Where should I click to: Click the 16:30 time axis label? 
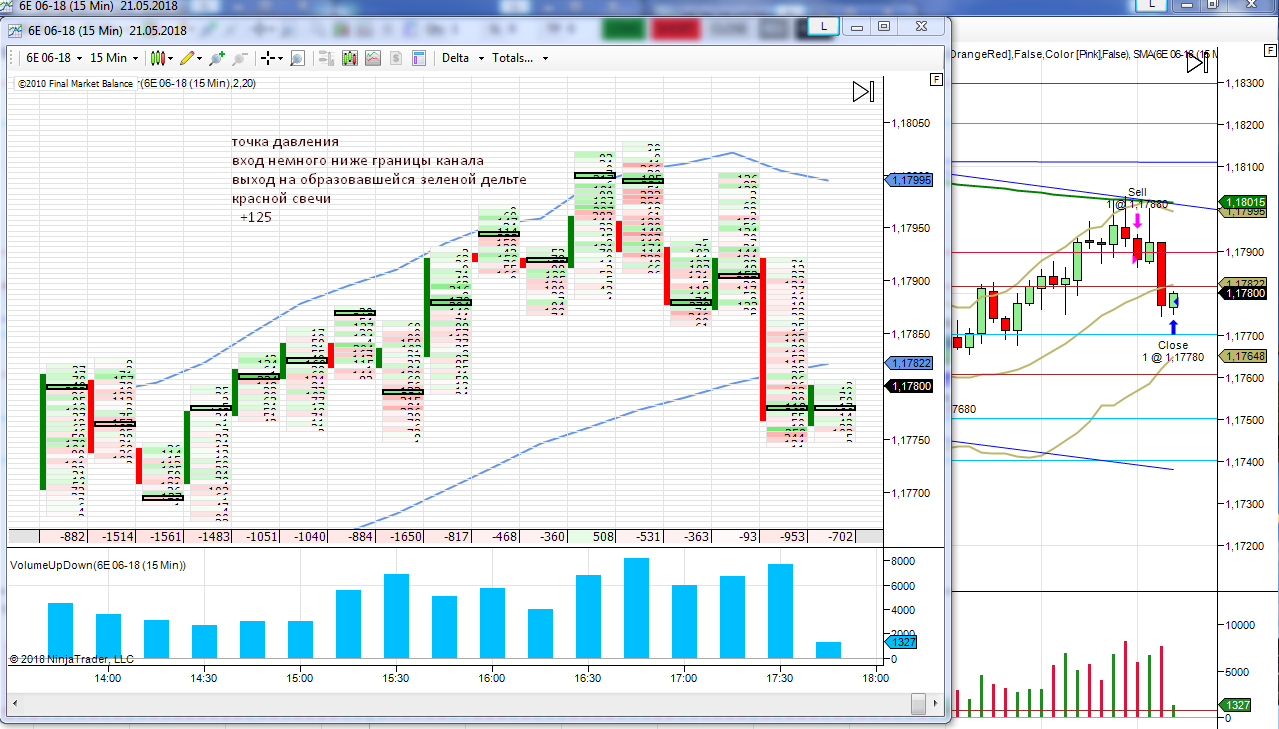pyautogui.click(x=587, y=678)
